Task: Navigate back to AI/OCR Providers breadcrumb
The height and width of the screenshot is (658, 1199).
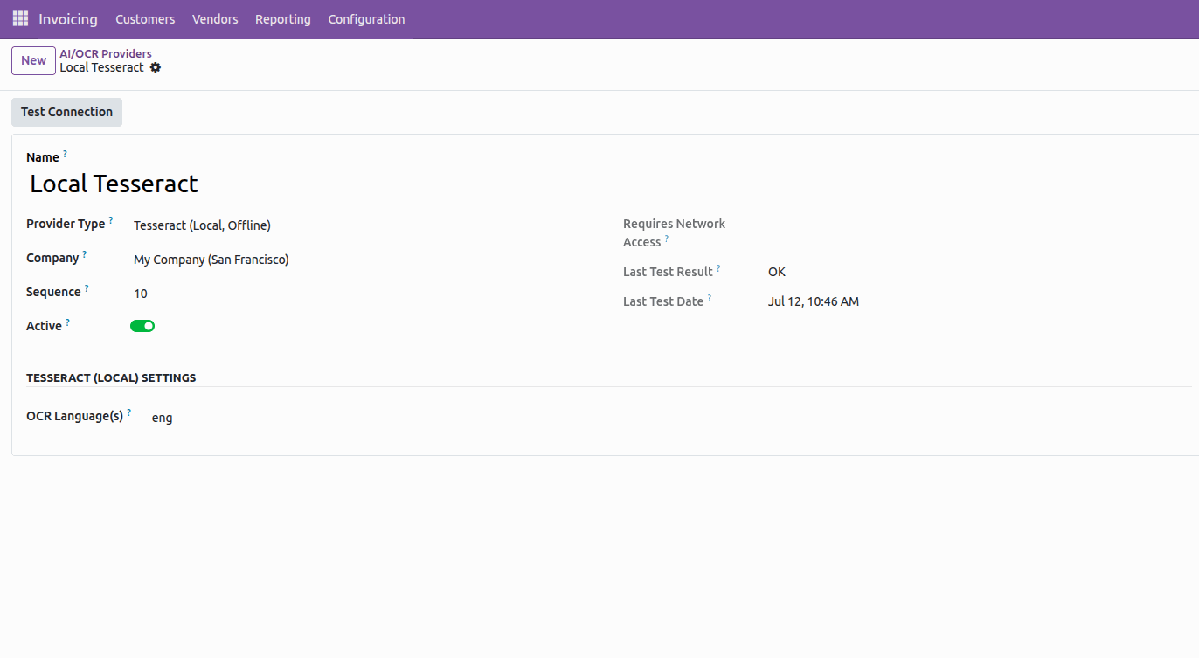Action: (x=106, y=53)
